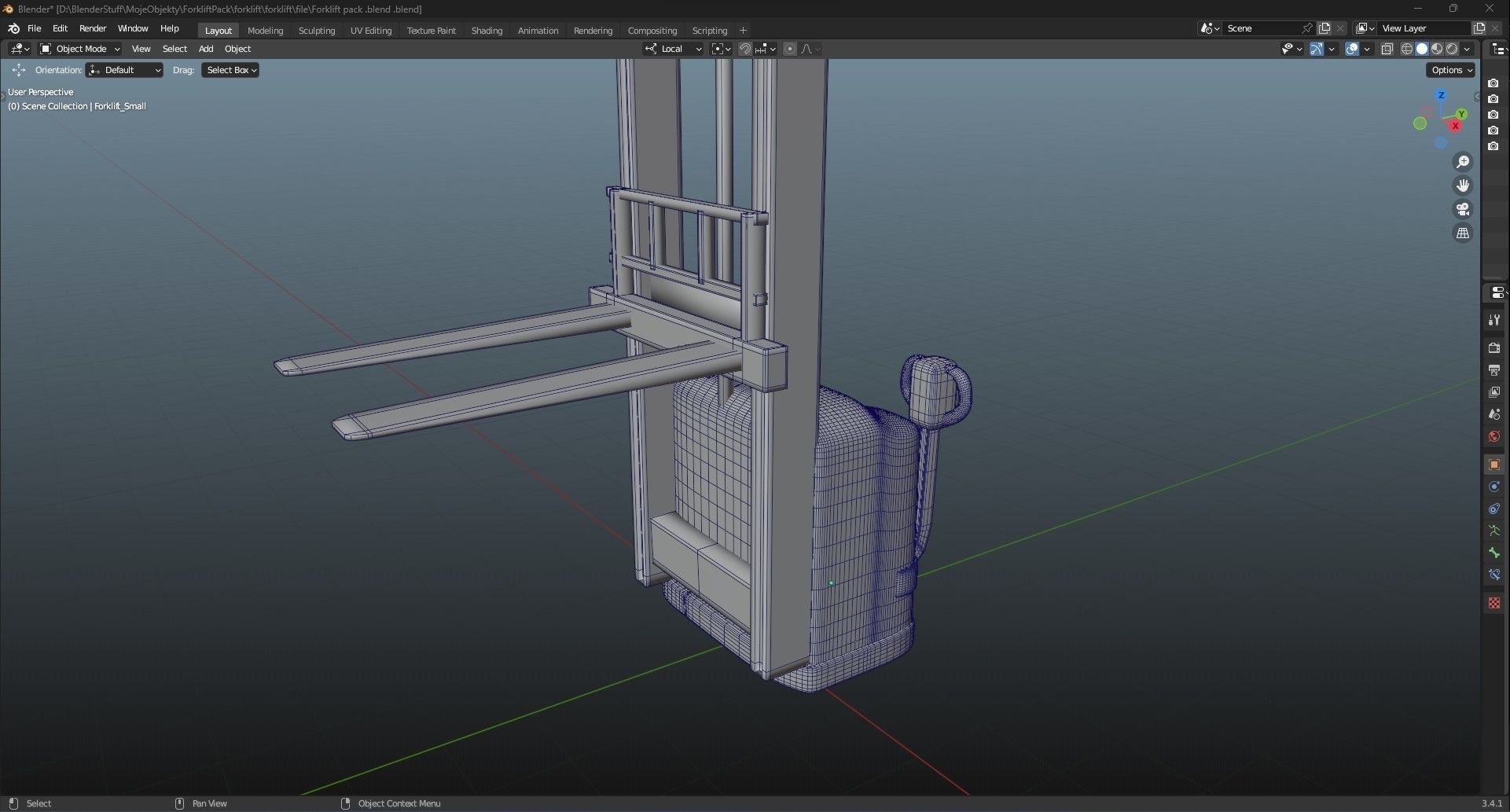Open the Tool properties tab
This screenshot has width=1510, height=812.
pos(1494,321)
